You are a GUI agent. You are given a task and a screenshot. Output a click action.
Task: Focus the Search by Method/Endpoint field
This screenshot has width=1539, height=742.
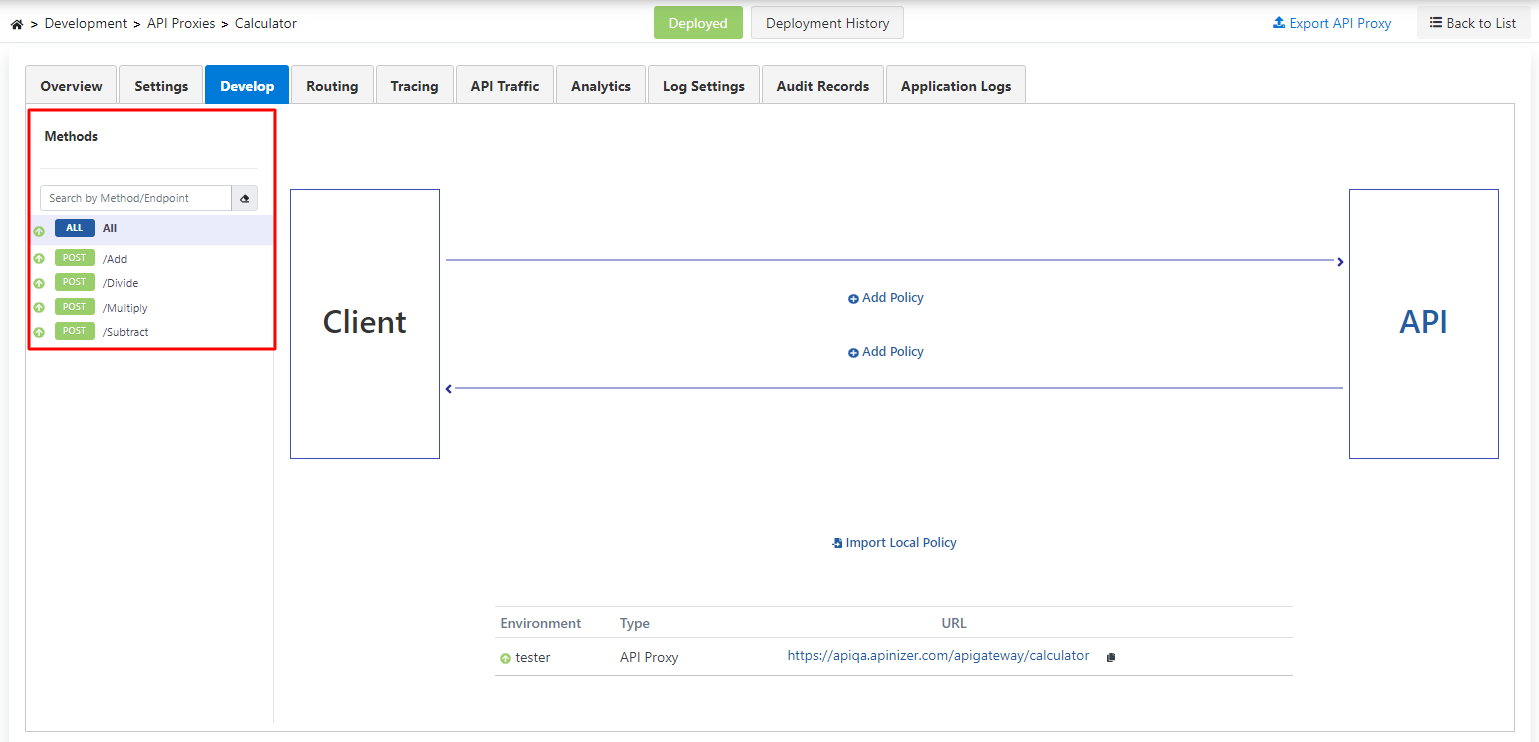pyautogui.click(x=136, y=198)
